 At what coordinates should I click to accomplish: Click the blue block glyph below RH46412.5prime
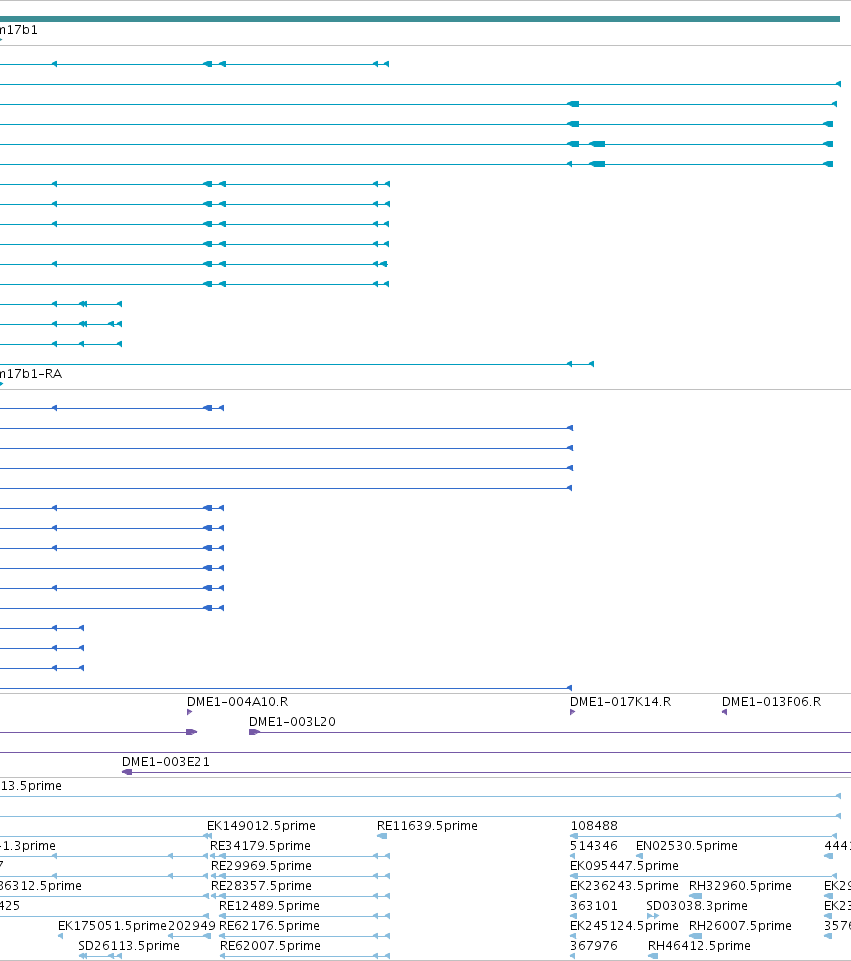pos(653,956)
